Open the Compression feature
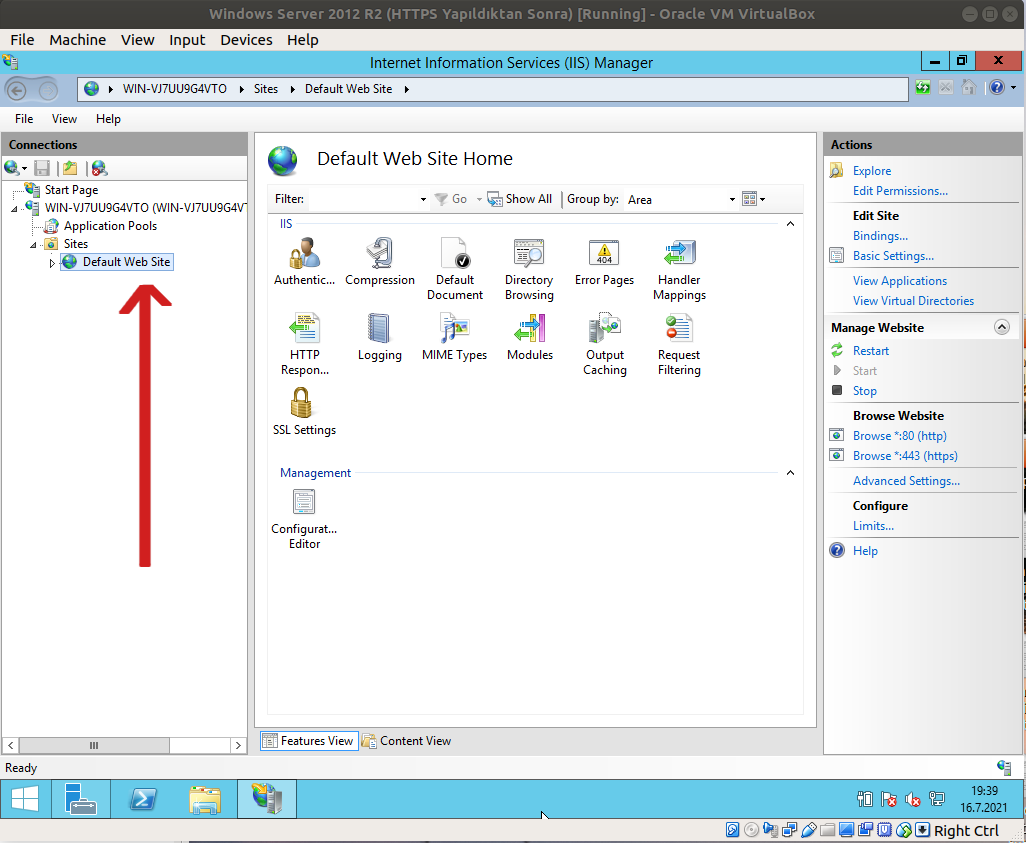1026x843 pixels. (x=380, y=262)
